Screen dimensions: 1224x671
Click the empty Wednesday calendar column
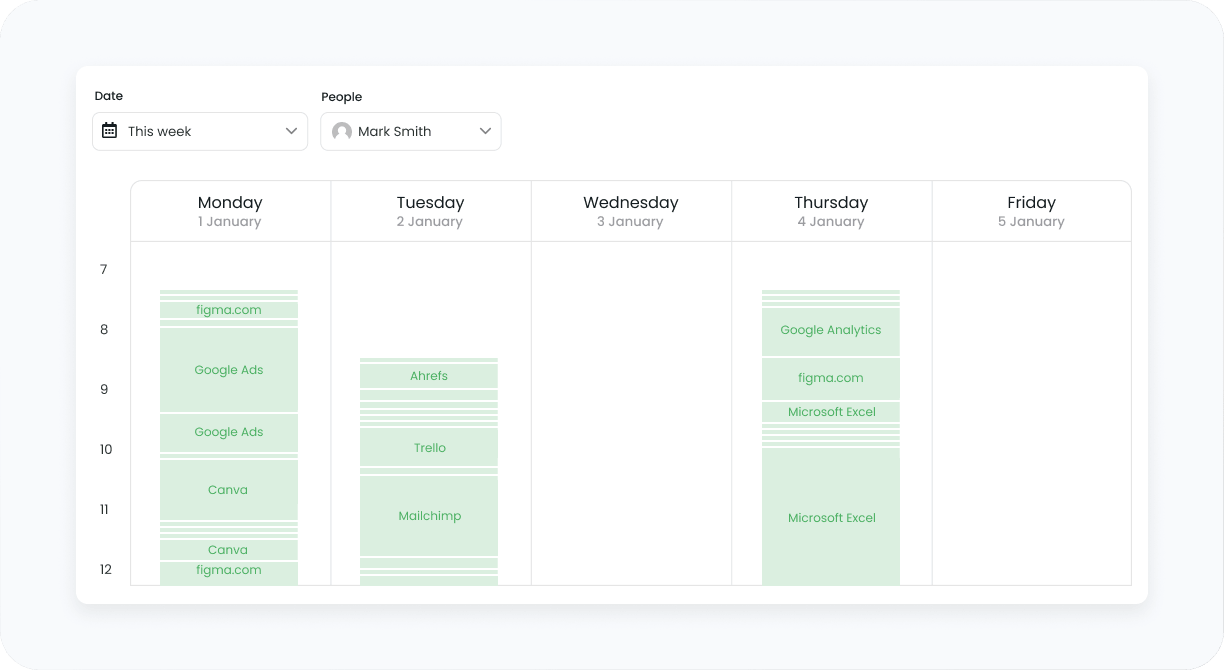[631, 413]
